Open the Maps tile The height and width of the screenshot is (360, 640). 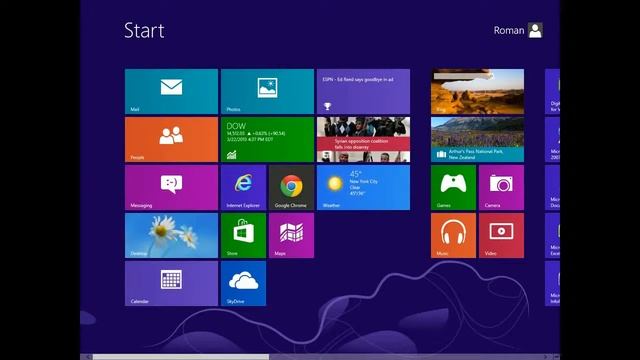click(291, 236)
